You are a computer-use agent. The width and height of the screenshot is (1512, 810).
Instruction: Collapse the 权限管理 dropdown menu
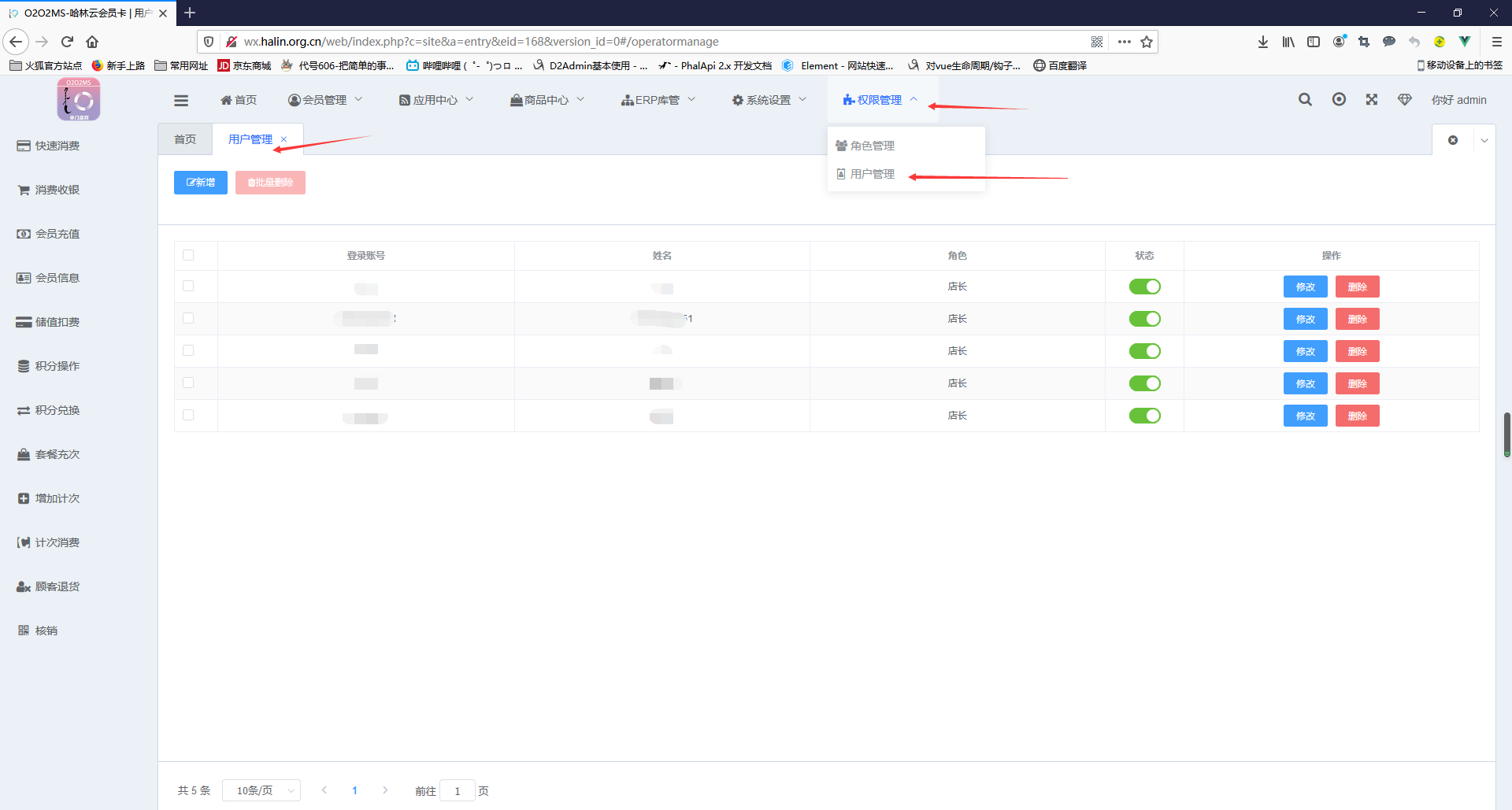pos(880,100)
